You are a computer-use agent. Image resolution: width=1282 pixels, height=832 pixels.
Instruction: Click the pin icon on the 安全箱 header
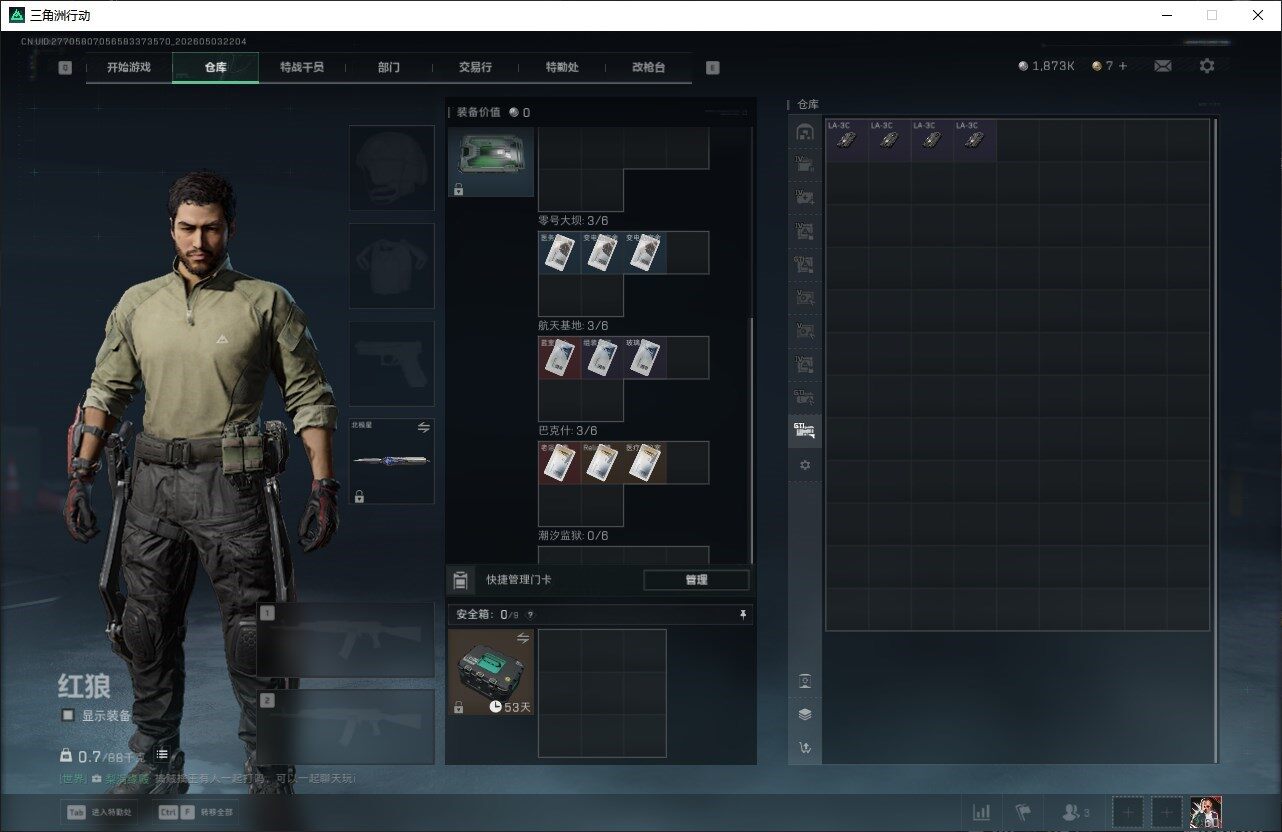pyautogui.click(x=743, y=614)
